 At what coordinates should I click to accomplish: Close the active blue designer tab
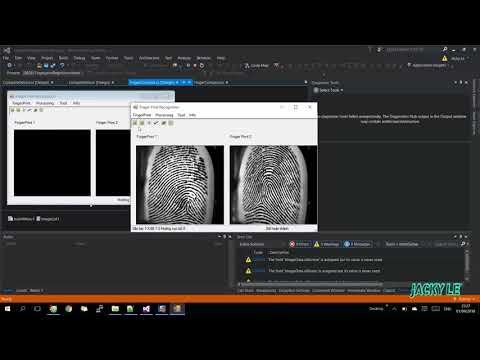pos(189,82)
